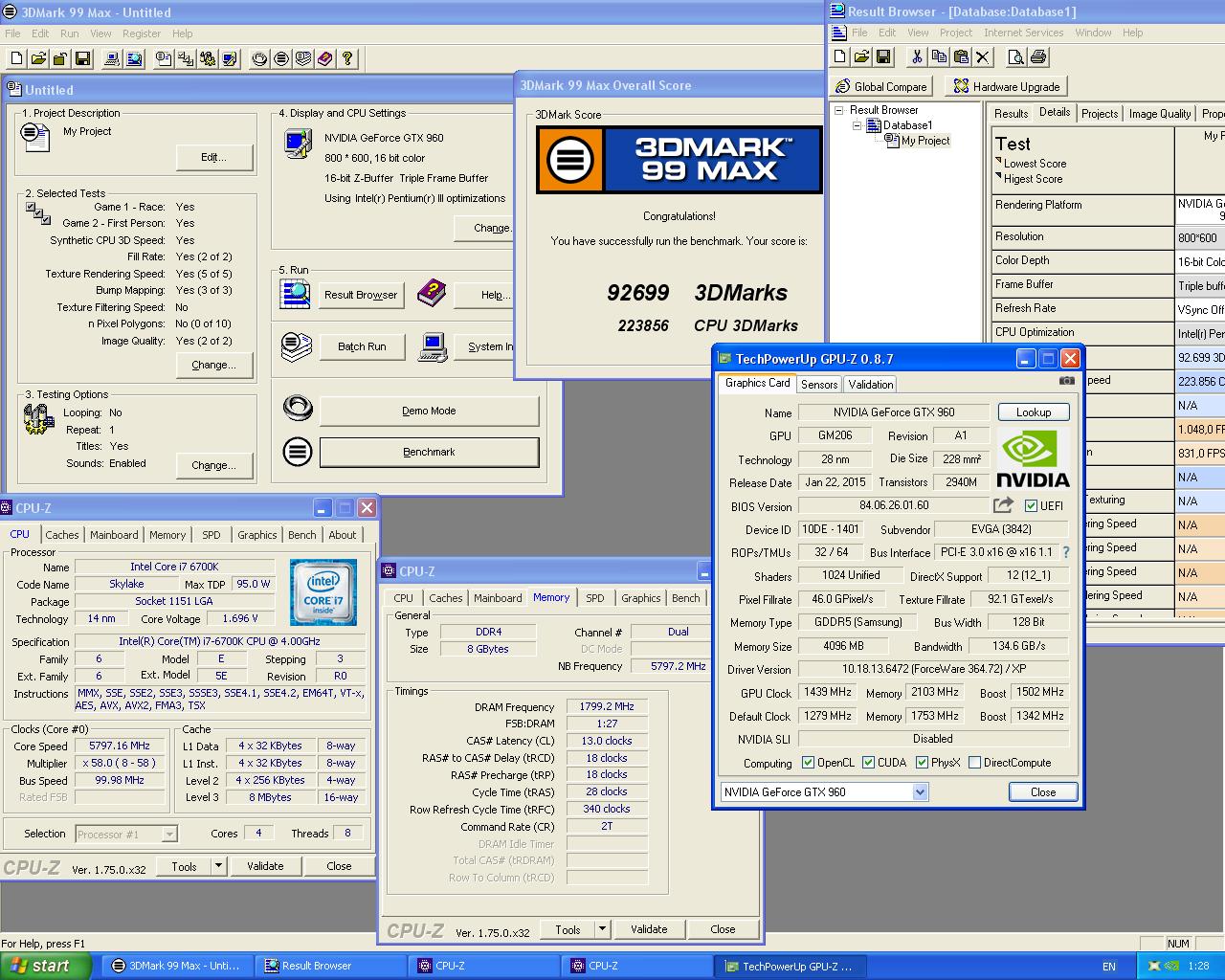This screenshot has height=980, width=1225.
Task: Click Print icon in Result Browser toolbar
Action: 1038,57
